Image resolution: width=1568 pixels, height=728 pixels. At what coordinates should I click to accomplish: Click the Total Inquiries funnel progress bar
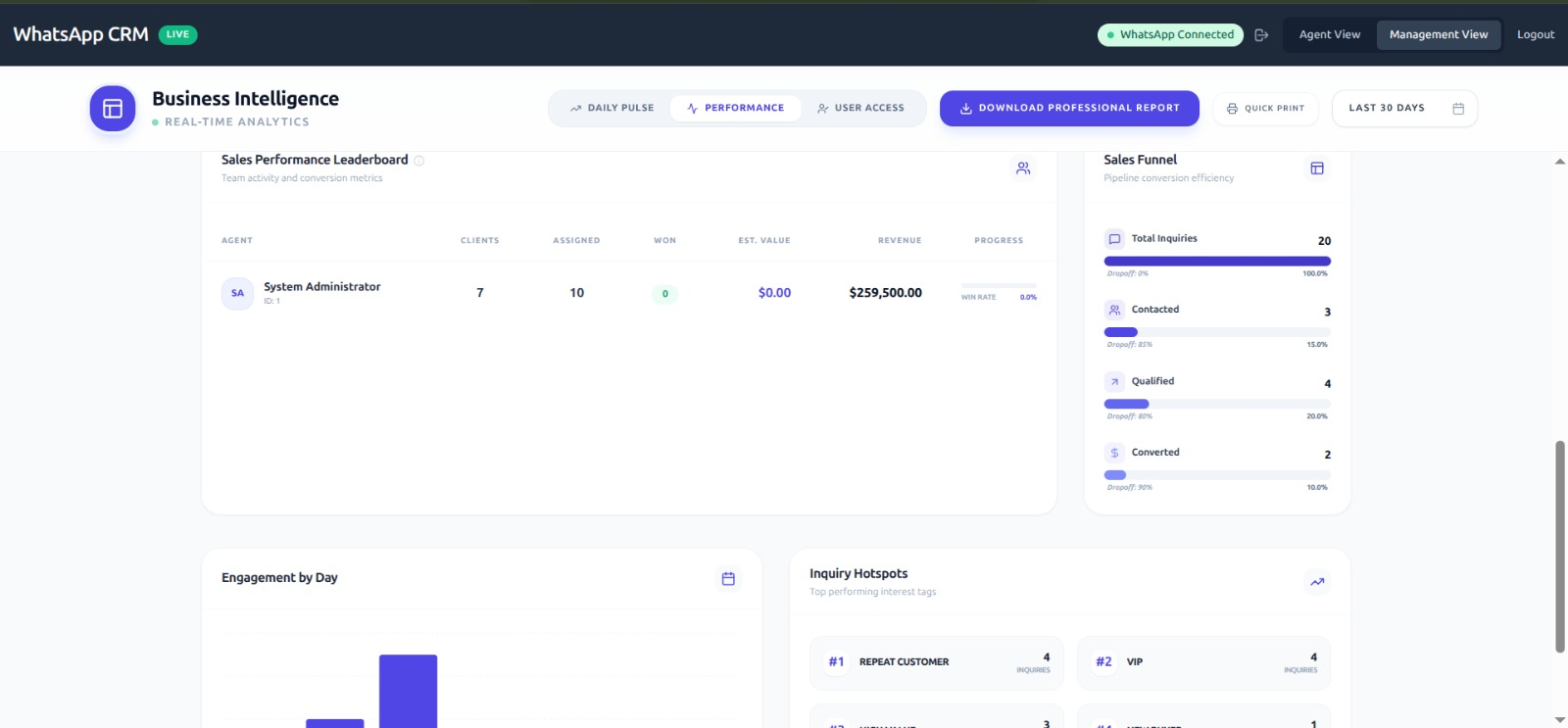[1217, 262]
